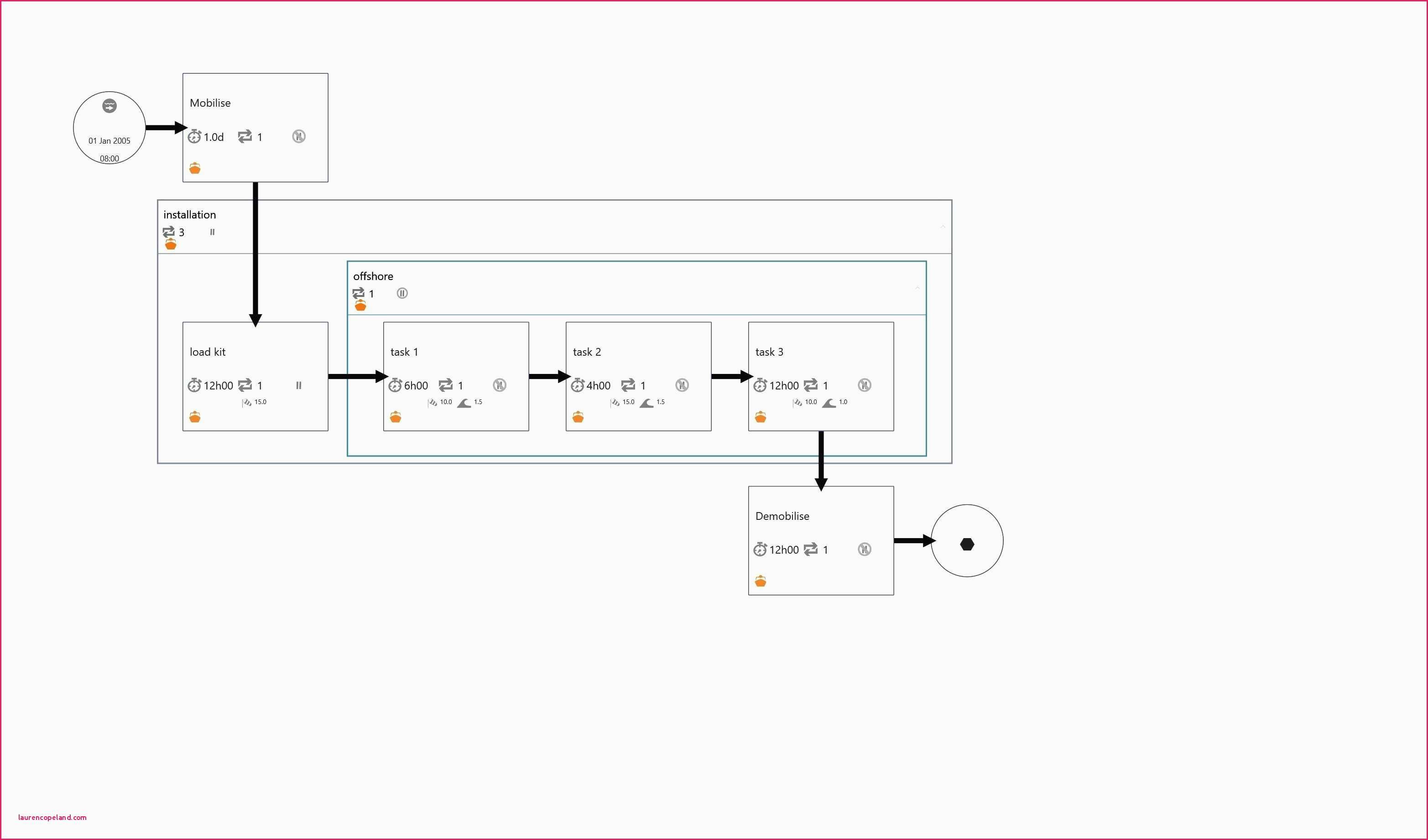Viewport: 1428px width, 840px height.
Task: Click the wind limit icon in load kit
Action: 247,403
